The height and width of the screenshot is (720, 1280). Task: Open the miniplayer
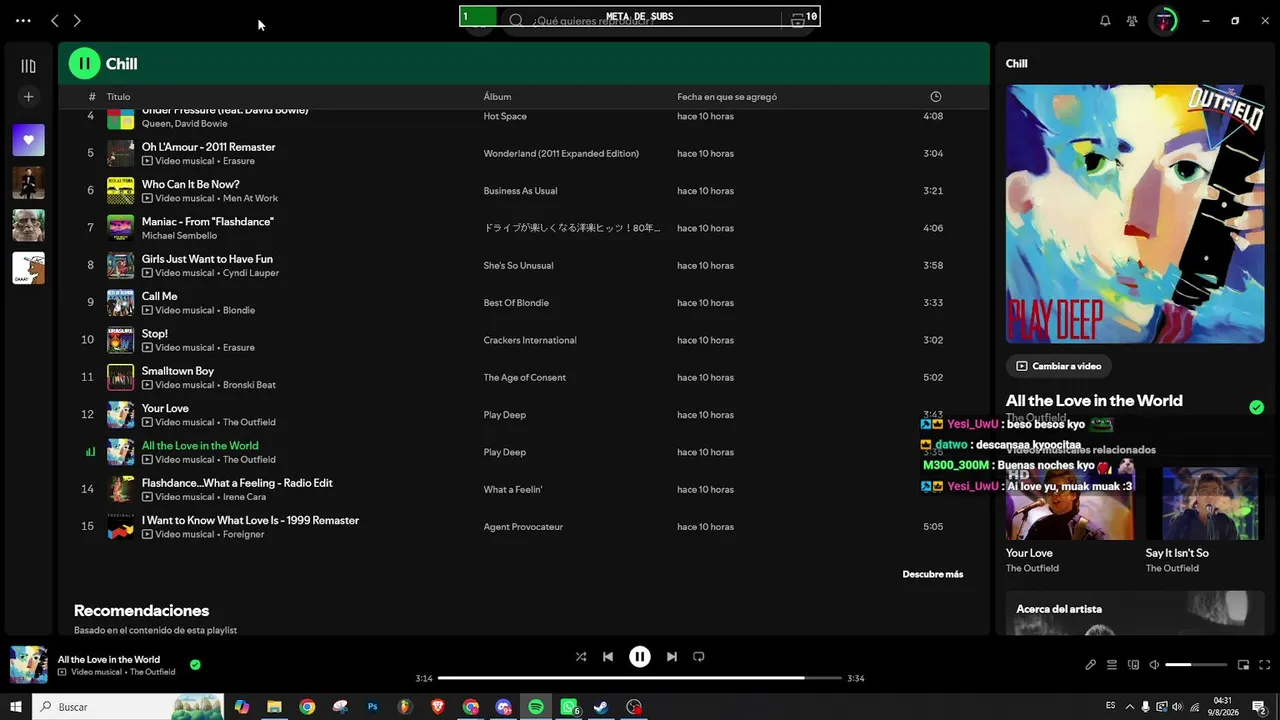[1244, 665]
